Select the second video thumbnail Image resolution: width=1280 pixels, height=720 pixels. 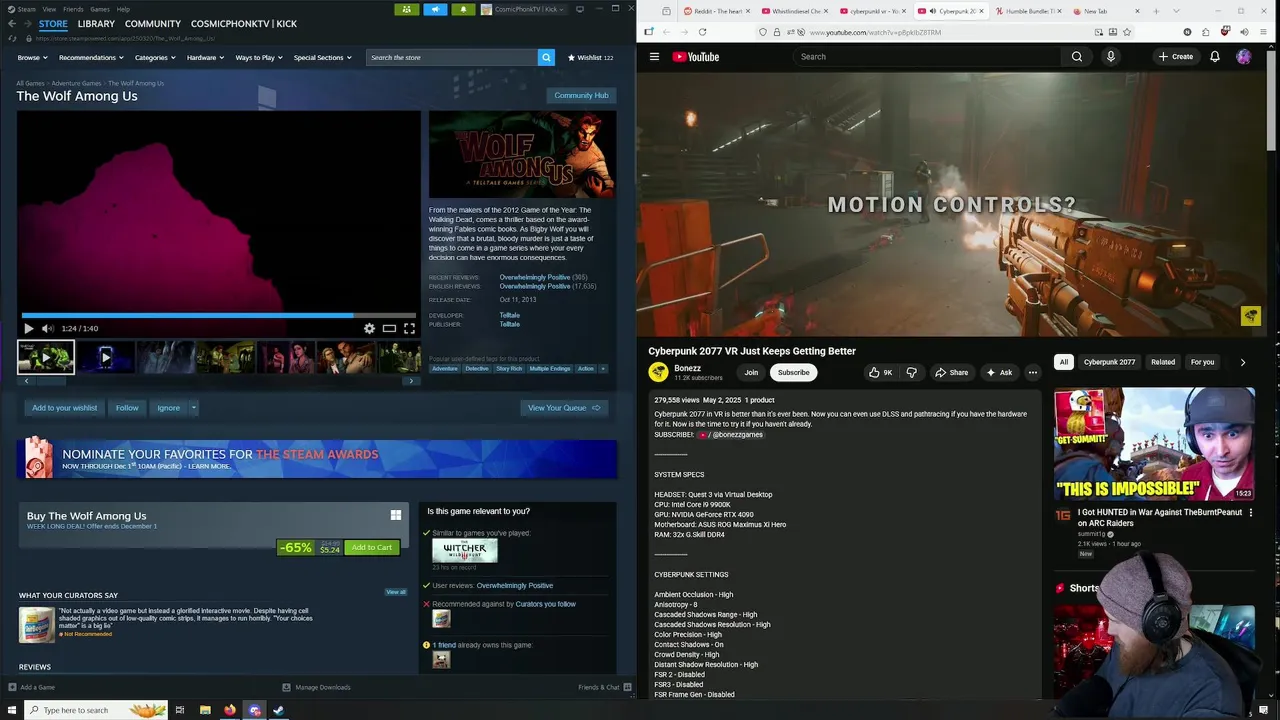click(106, 357)
